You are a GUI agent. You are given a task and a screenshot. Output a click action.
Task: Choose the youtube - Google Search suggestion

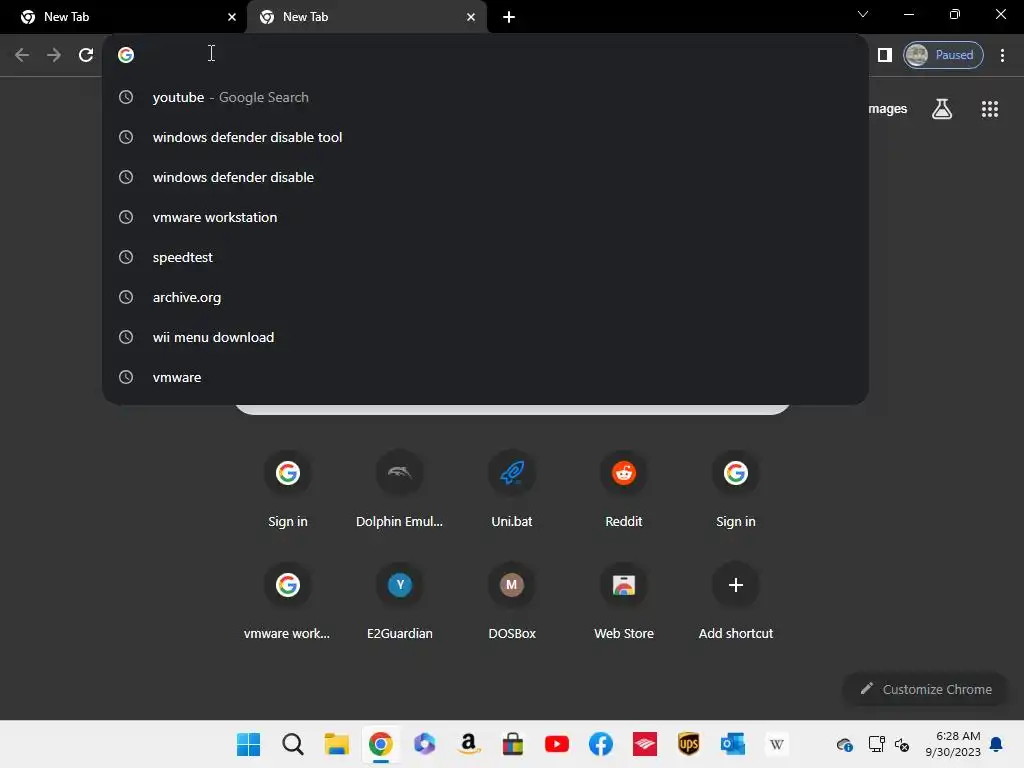tap(485, 97)
